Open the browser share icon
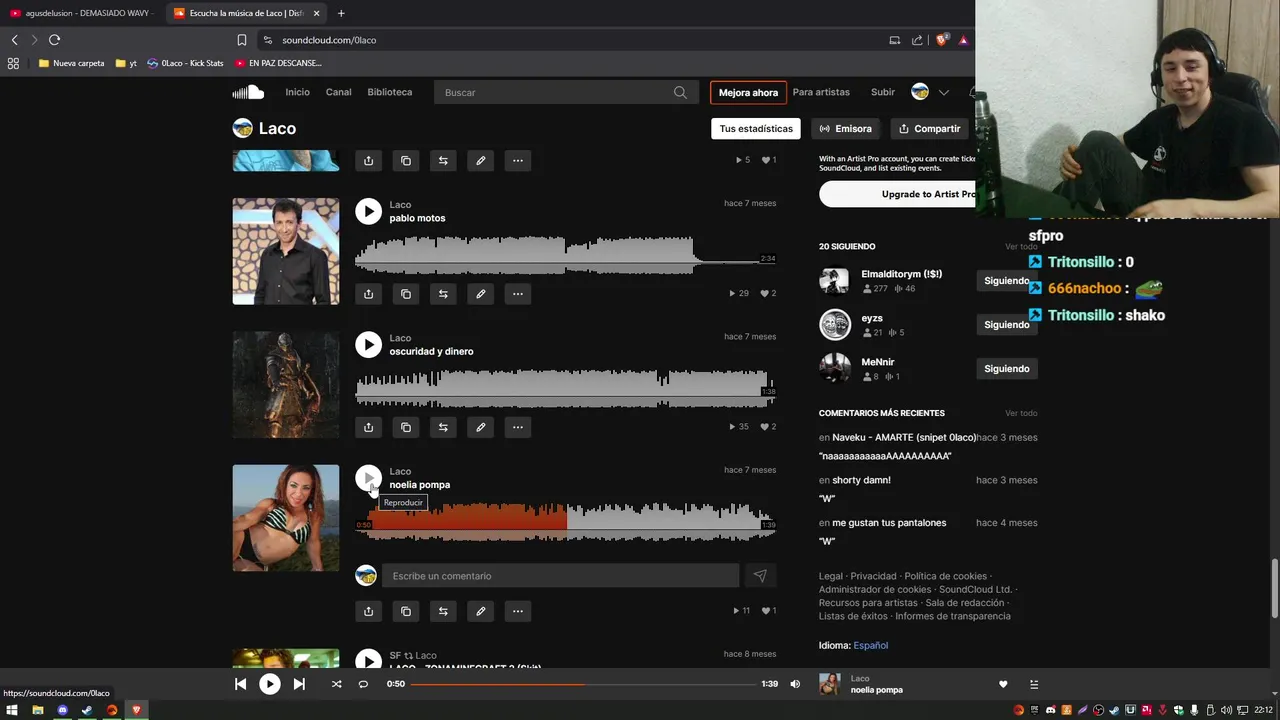Screen dimensions: 1280x720 (x=917, y=40)
